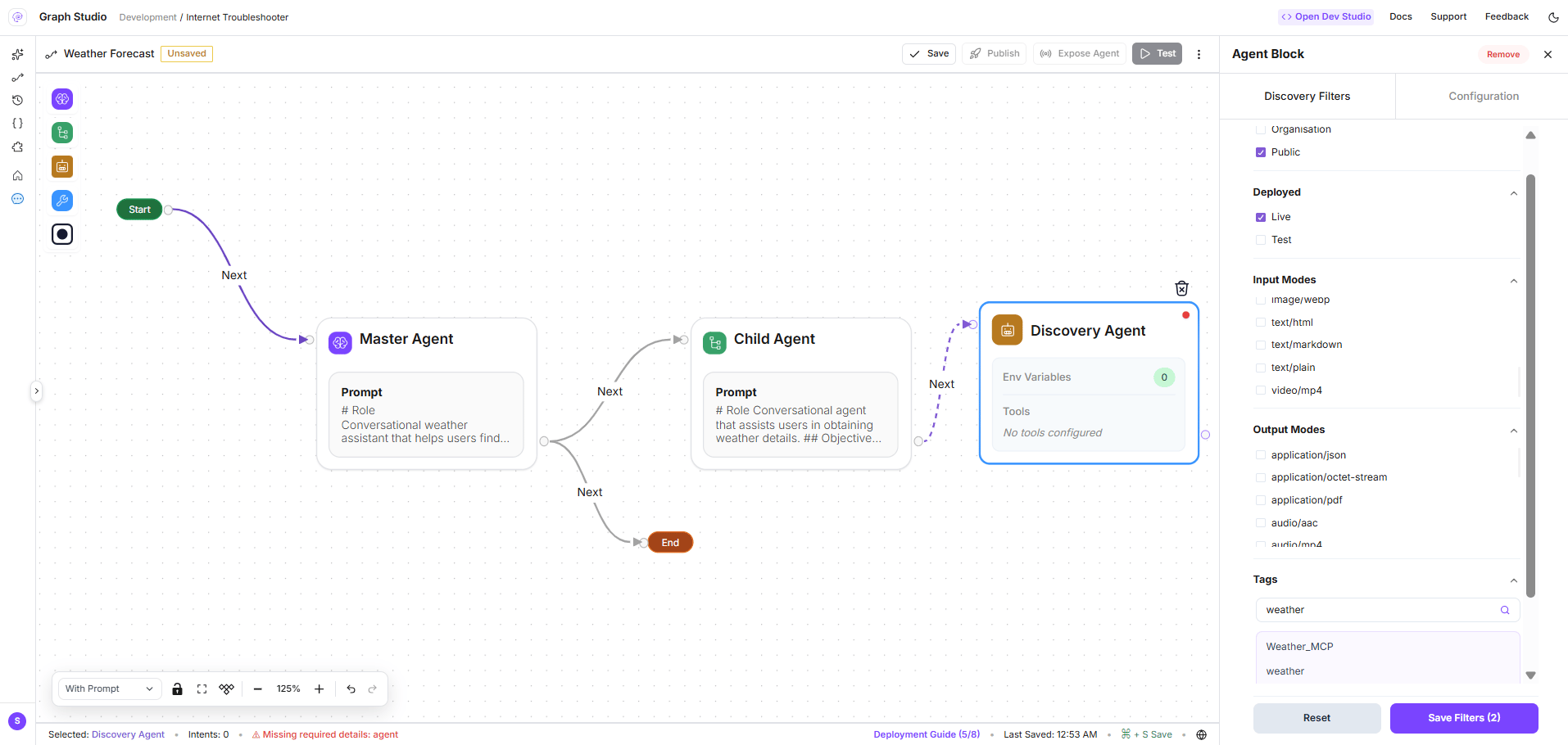
Task: Check the text/markdown input mode
Action: [x=1261, y=345]
